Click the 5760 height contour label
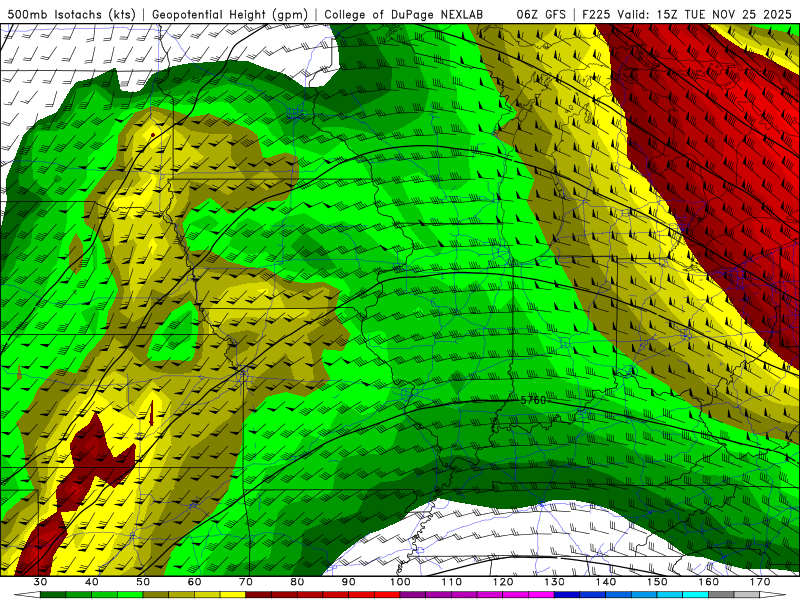The height and width of the screenshot is (600, 800). (533, 400)
